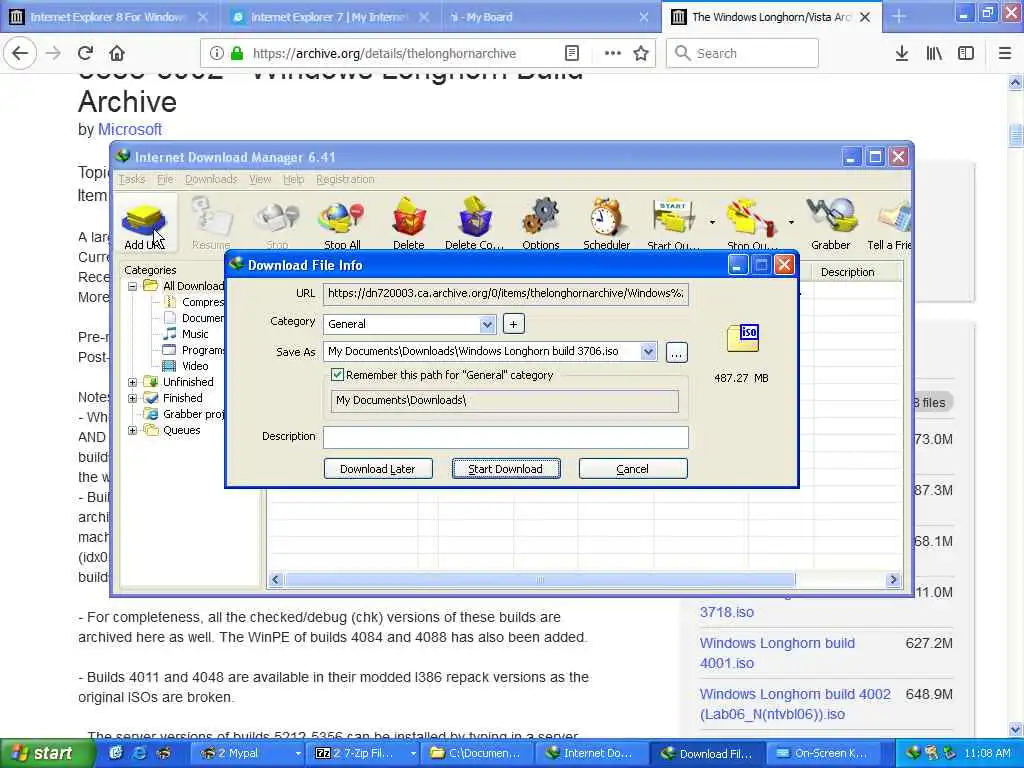Screen dimensions: 1024x768
Task: Click the grayed Stop toolbar icon
Action: coord(277,225)
